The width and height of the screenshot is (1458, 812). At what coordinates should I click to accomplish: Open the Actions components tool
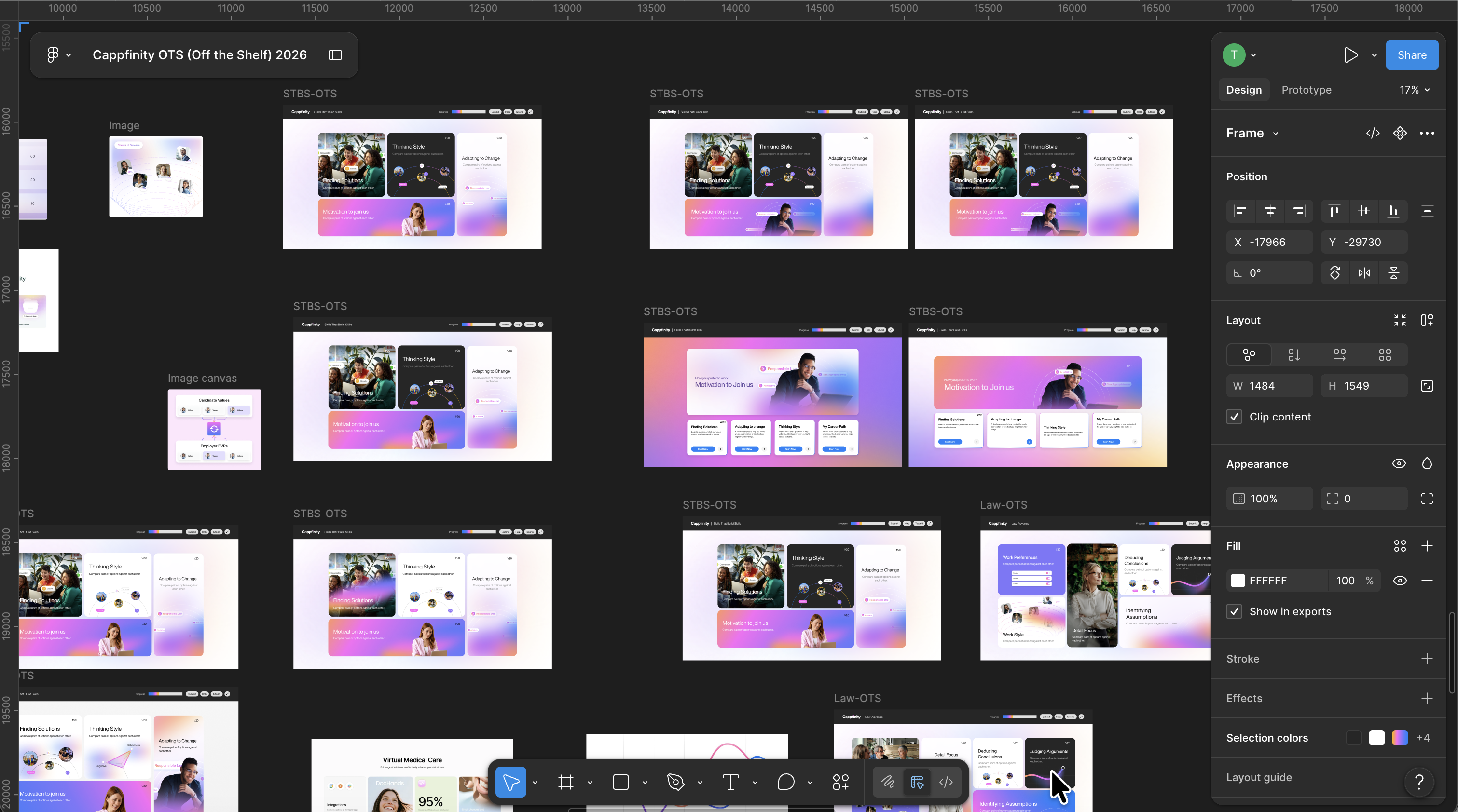pyautogui.click(x=840, y=783)
